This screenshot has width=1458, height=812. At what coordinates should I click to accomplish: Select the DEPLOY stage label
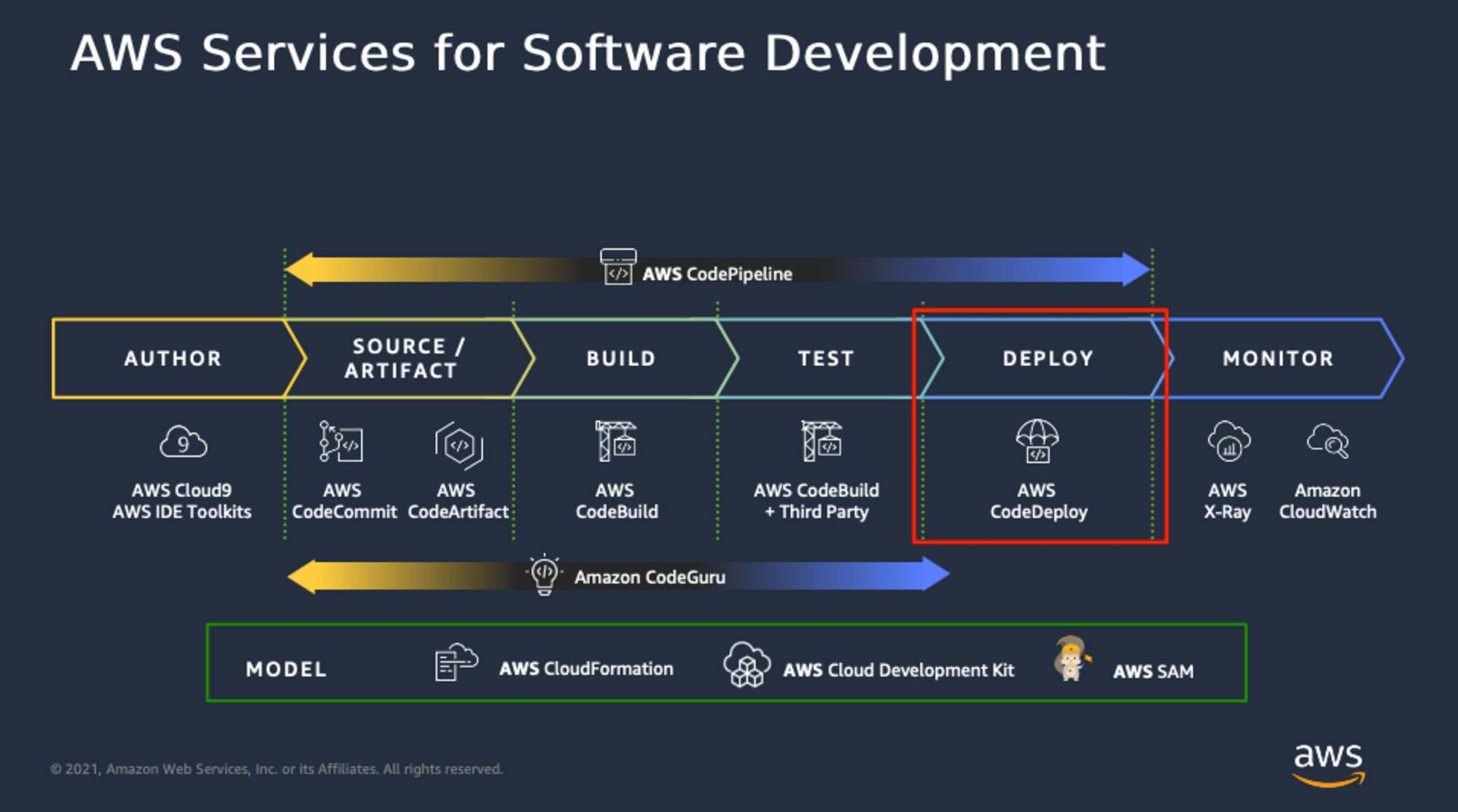pos(1048,359)
